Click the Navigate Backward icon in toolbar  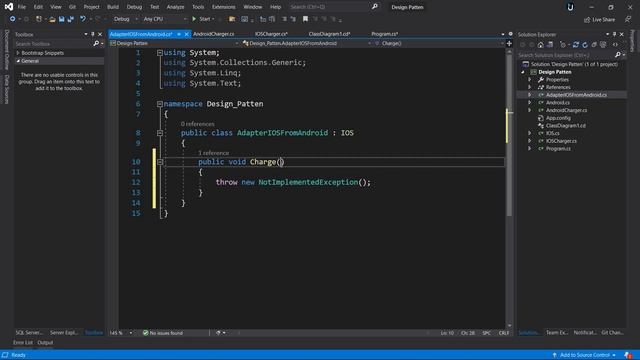[13, 19]
